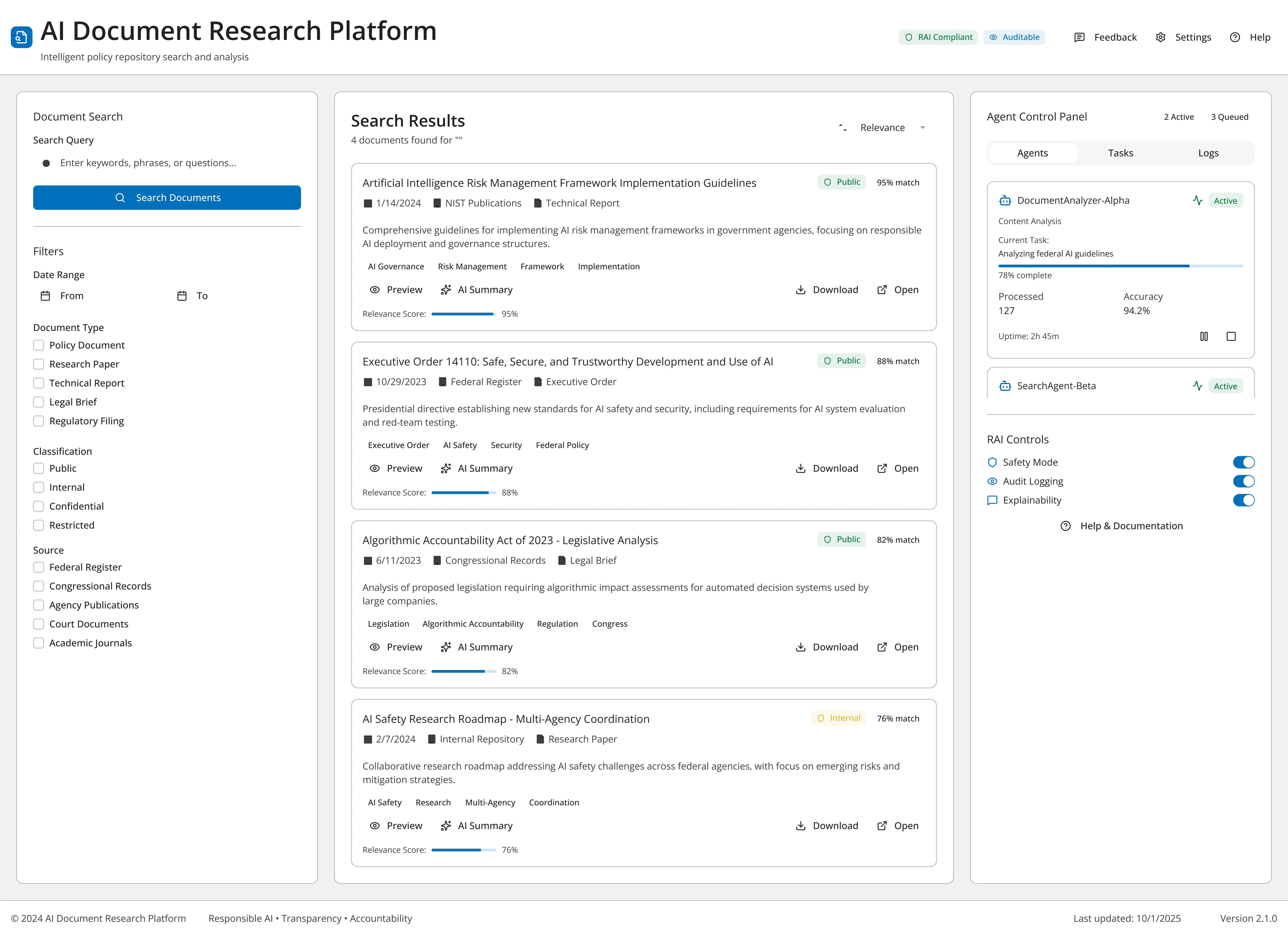The height and width of the screenshot is (936, 1288).
Task: Switch to the Logs tab
Action: 1209,153
